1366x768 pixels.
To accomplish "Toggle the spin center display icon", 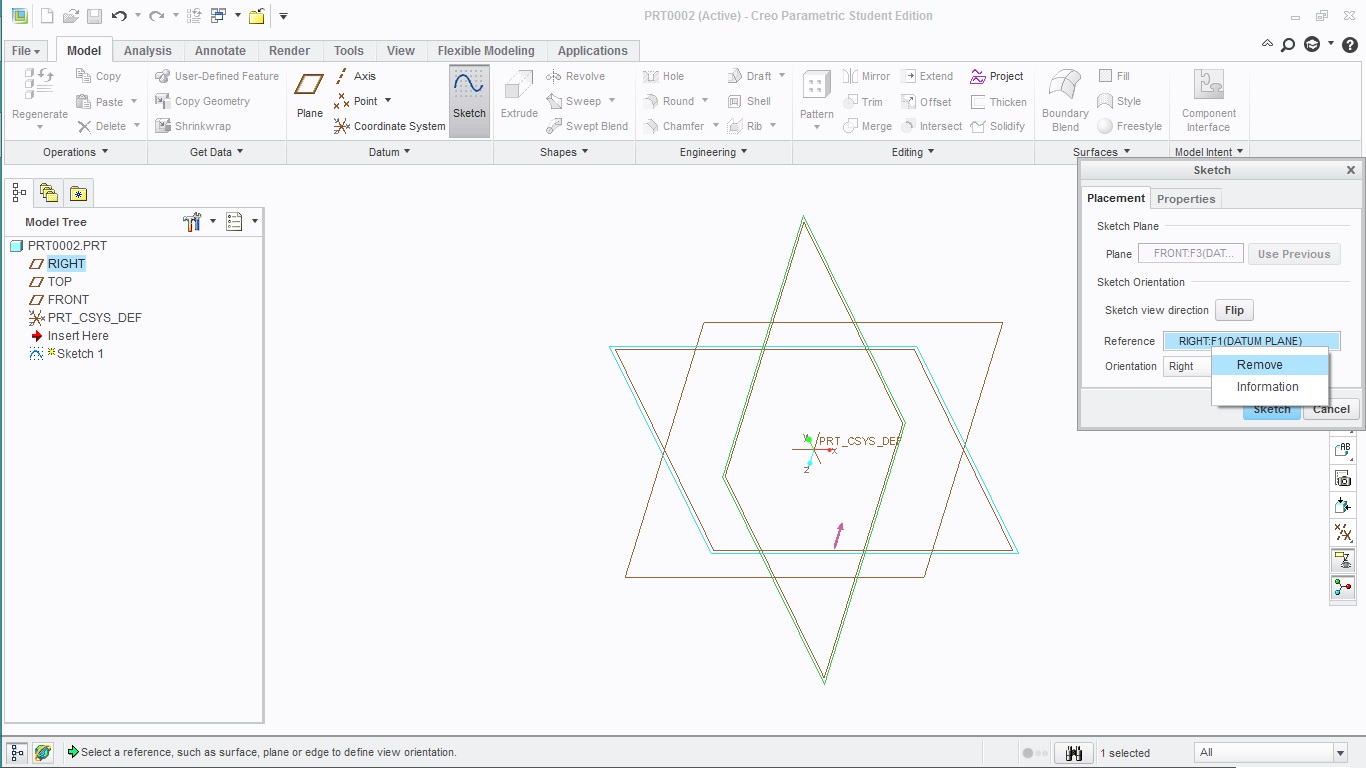I will tap(1343, 588).
